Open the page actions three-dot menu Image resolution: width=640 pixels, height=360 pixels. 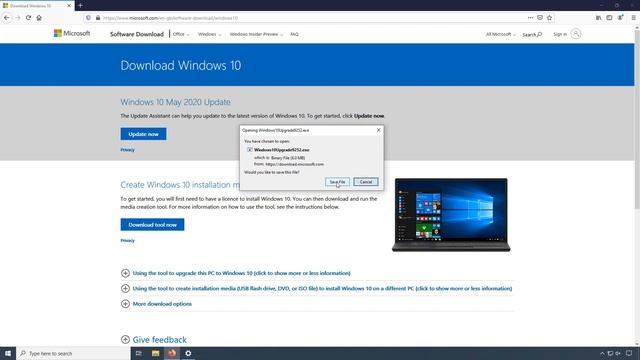click(x=530, y=18)
